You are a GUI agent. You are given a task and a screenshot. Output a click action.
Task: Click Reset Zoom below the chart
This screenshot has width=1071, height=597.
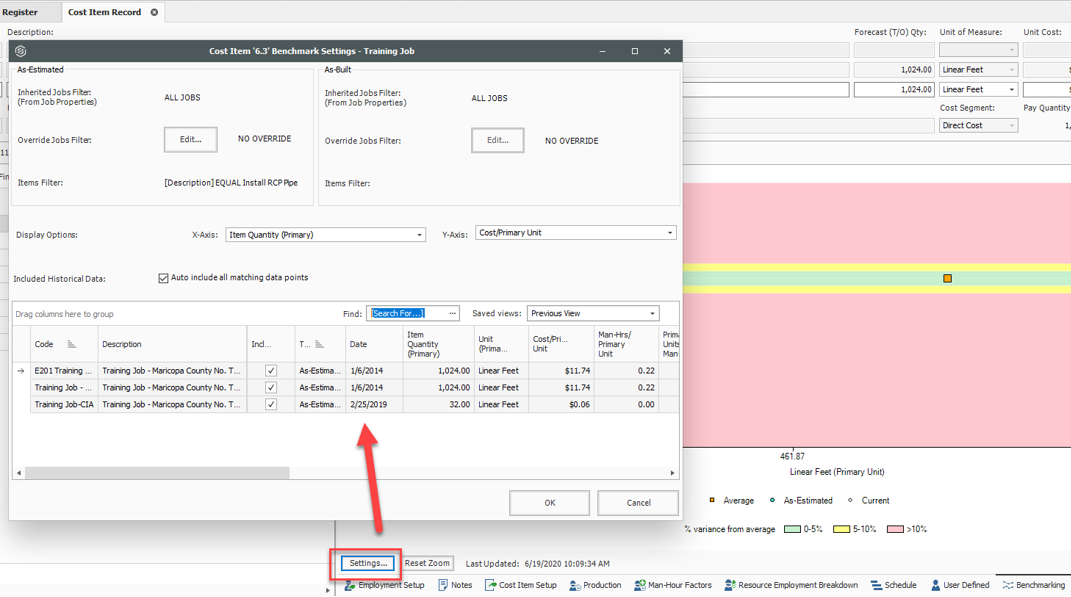tap(426, 562)
